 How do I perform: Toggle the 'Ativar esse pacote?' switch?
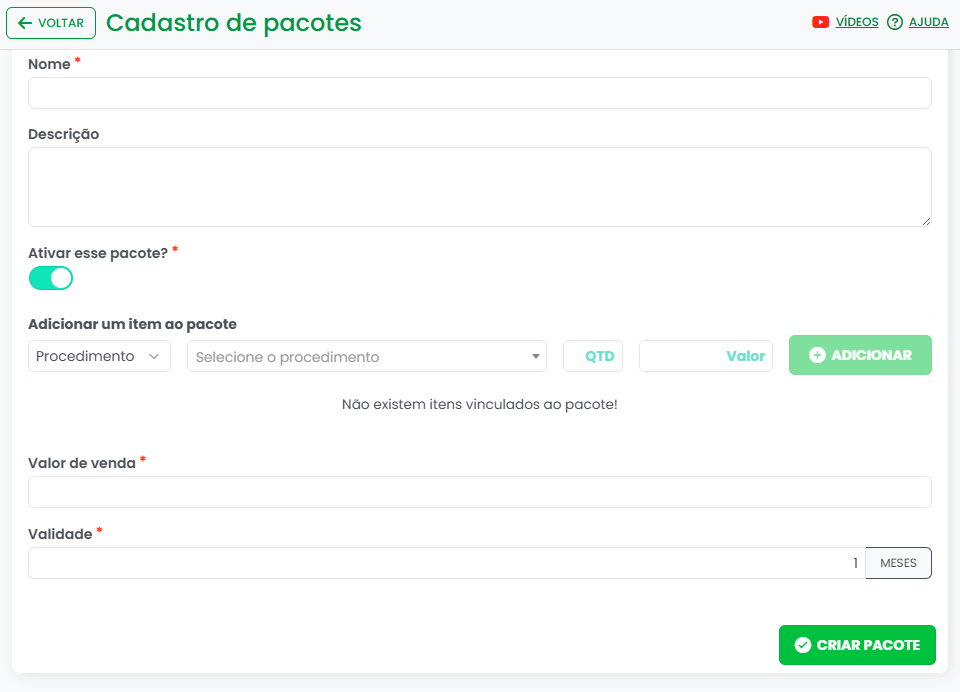pos(51,278)
